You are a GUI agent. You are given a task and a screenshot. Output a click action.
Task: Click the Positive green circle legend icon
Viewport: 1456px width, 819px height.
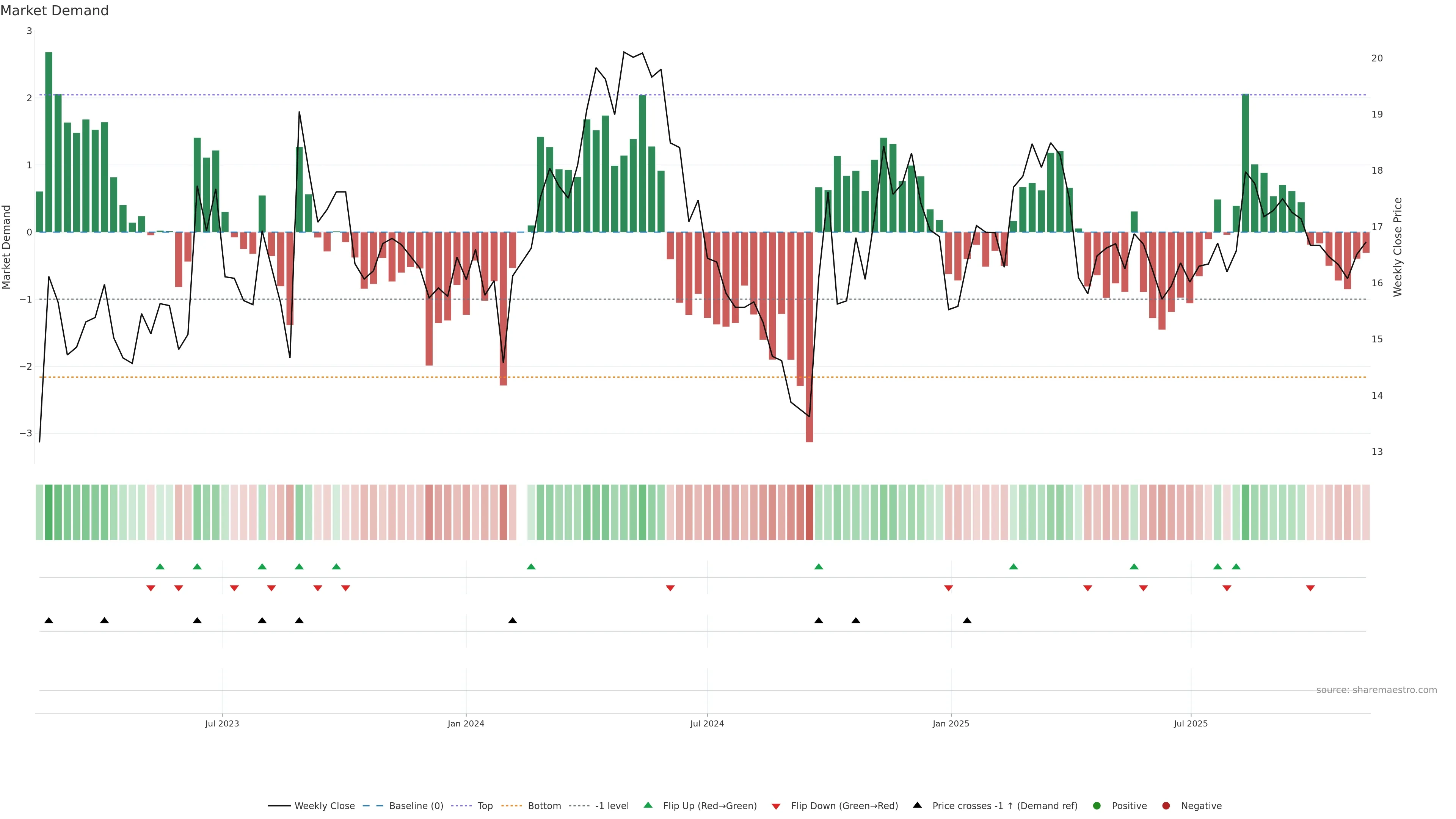click(1097, 806)
